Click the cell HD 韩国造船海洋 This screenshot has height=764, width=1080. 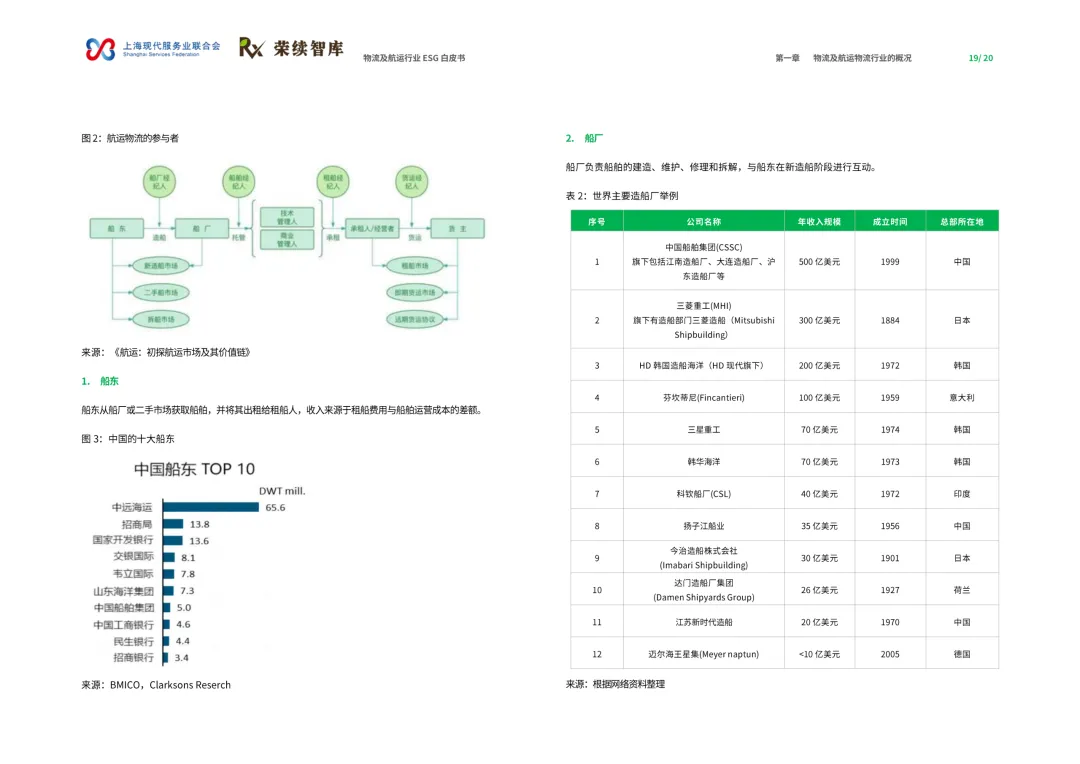(703, 365)
